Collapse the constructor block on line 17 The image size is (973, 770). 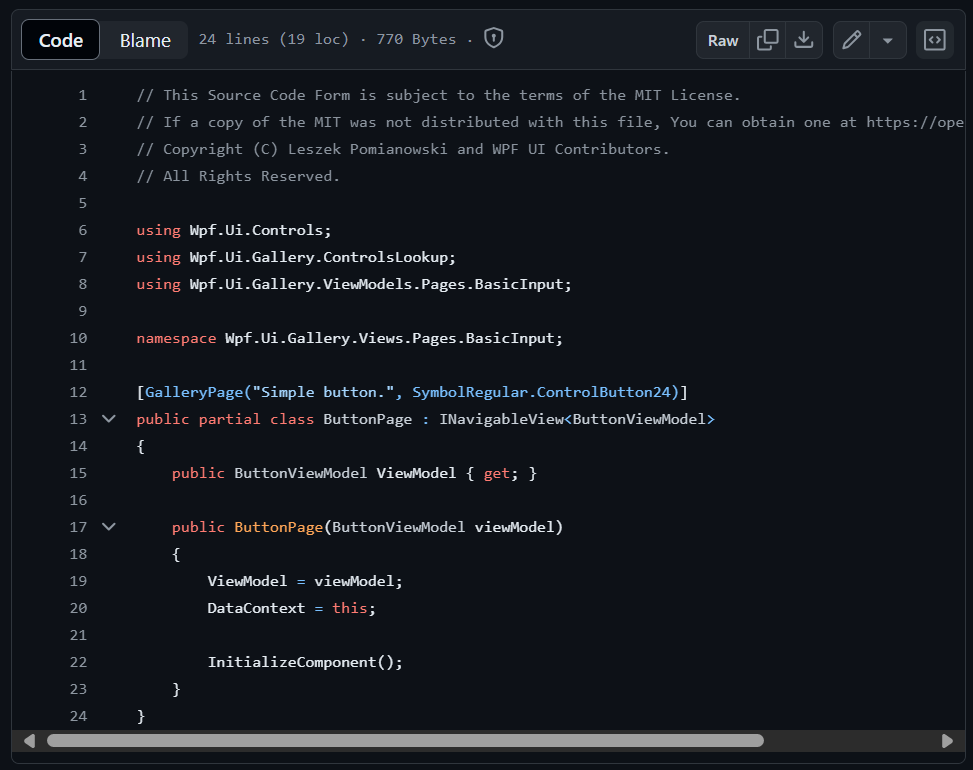click(109, 526)
